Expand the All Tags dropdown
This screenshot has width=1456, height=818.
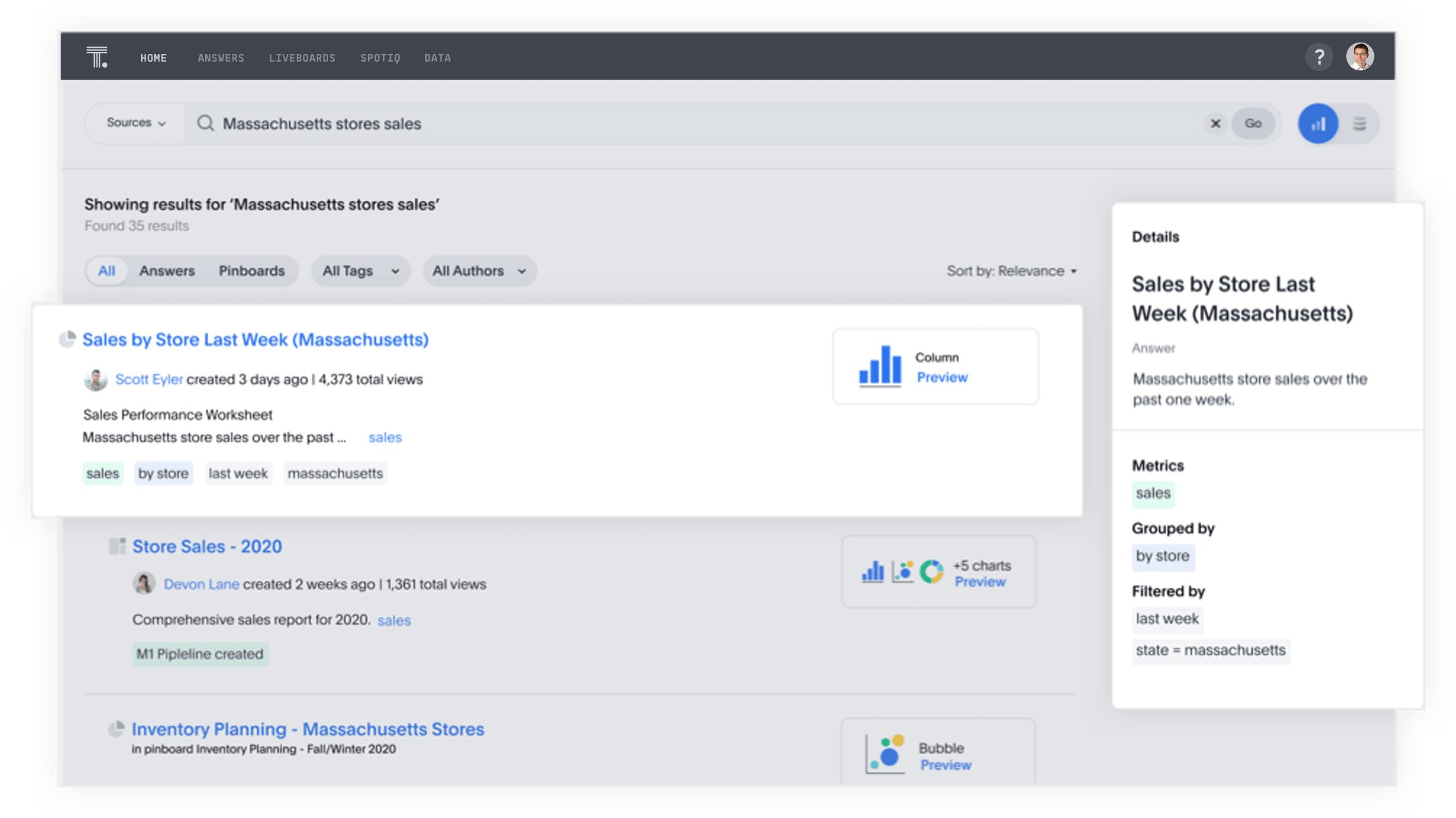pyautogui.click(x=360, y=271)
